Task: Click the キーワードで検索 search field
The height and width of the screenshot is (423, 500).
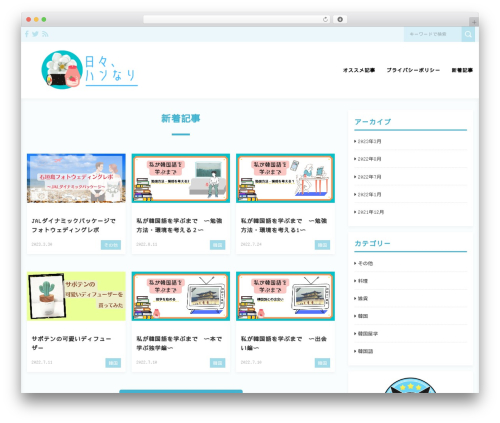Action: (433, 34)
